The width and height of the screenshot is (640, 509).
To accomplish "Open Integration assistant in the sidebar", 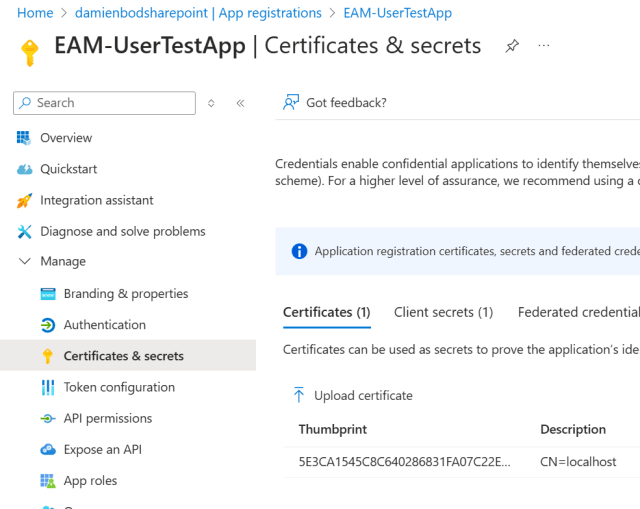I will point(97,200).
